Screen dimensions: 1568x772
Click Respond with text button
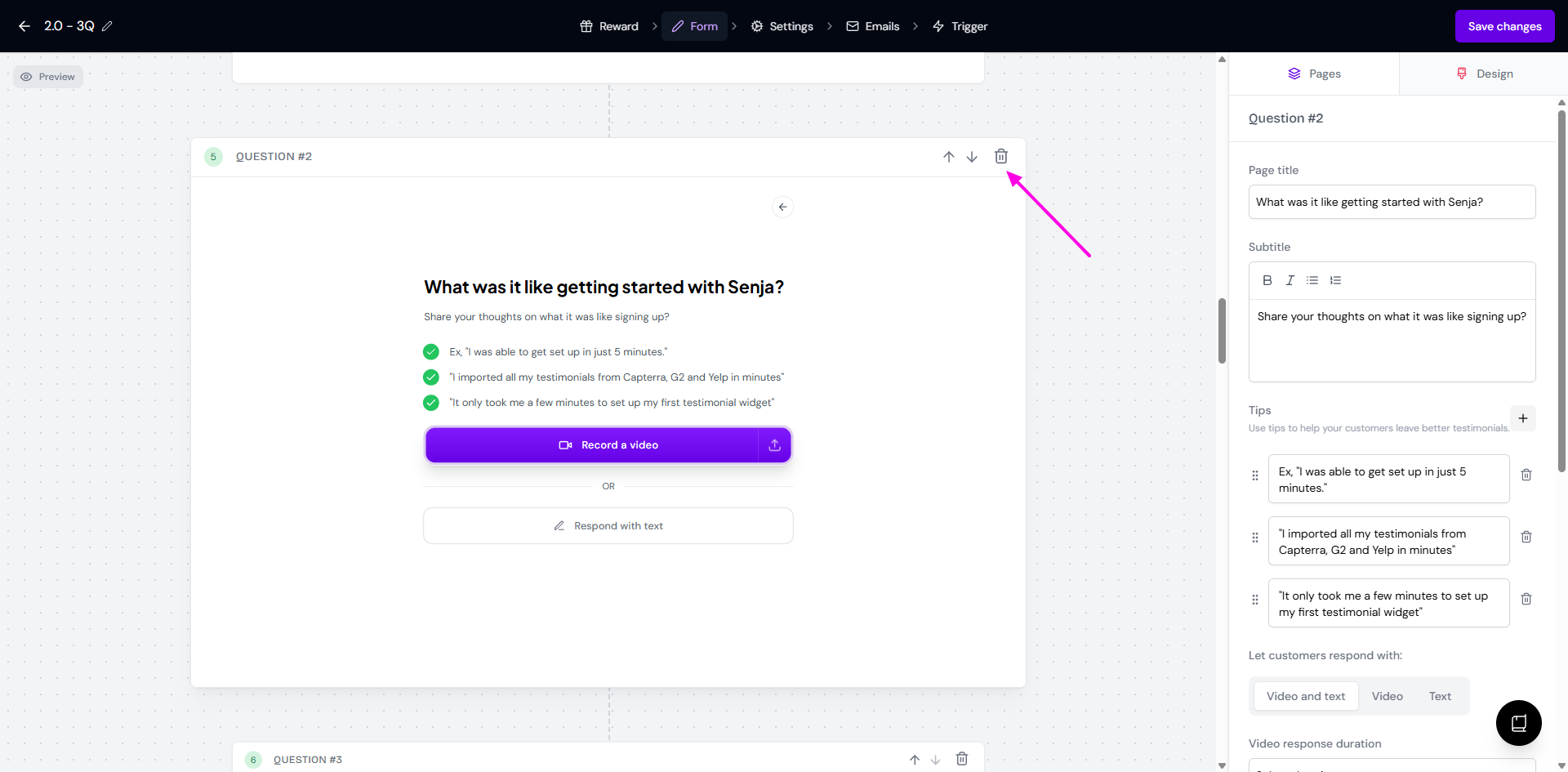(x=608, y=526)
